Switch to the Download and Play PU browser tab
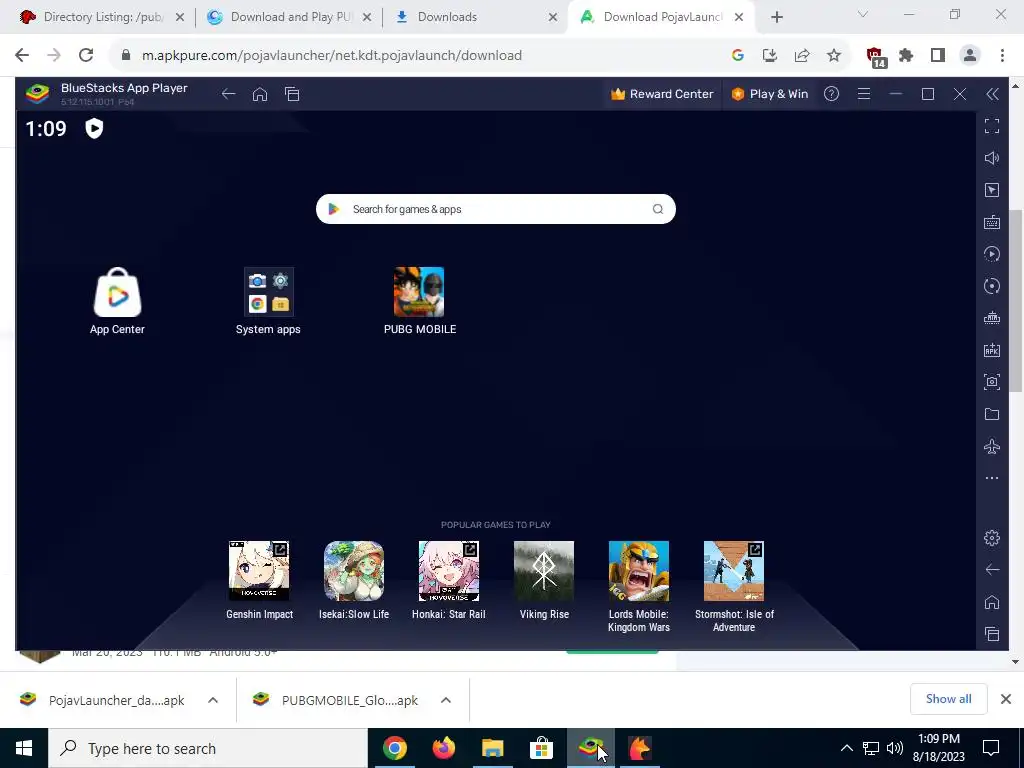 [289, 17]
